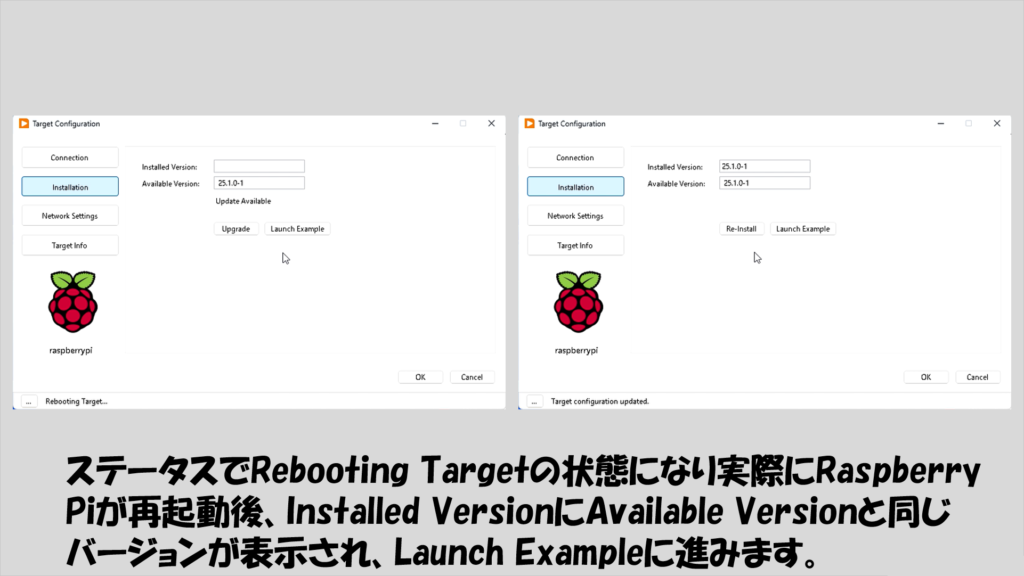The image size is (1024, 576).
Task: Click Target configuration updated status text
Action: [600, 402]
